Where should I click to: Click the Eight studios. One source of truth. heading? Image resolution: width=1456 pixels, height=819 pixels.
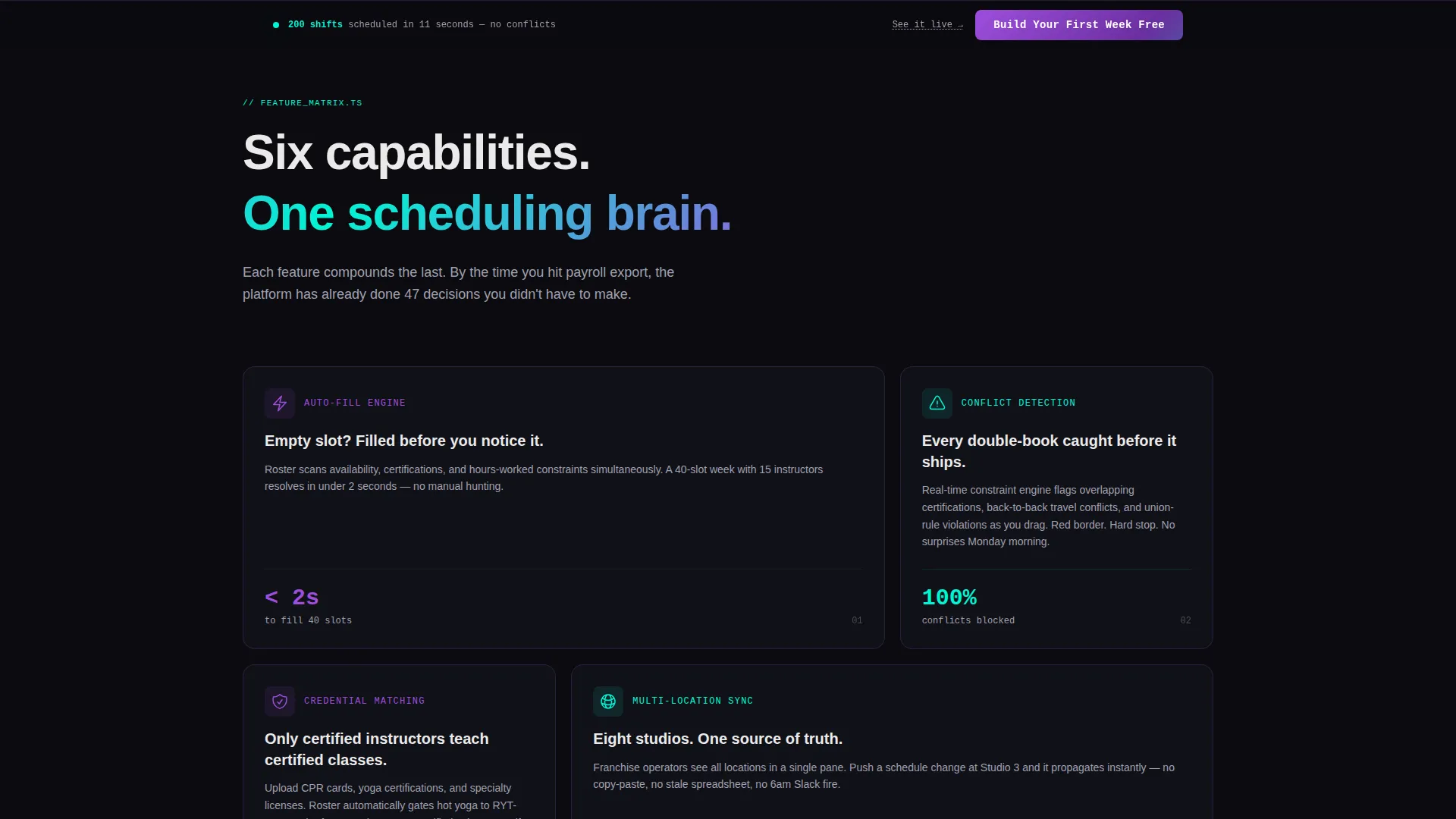coord(717,739)
